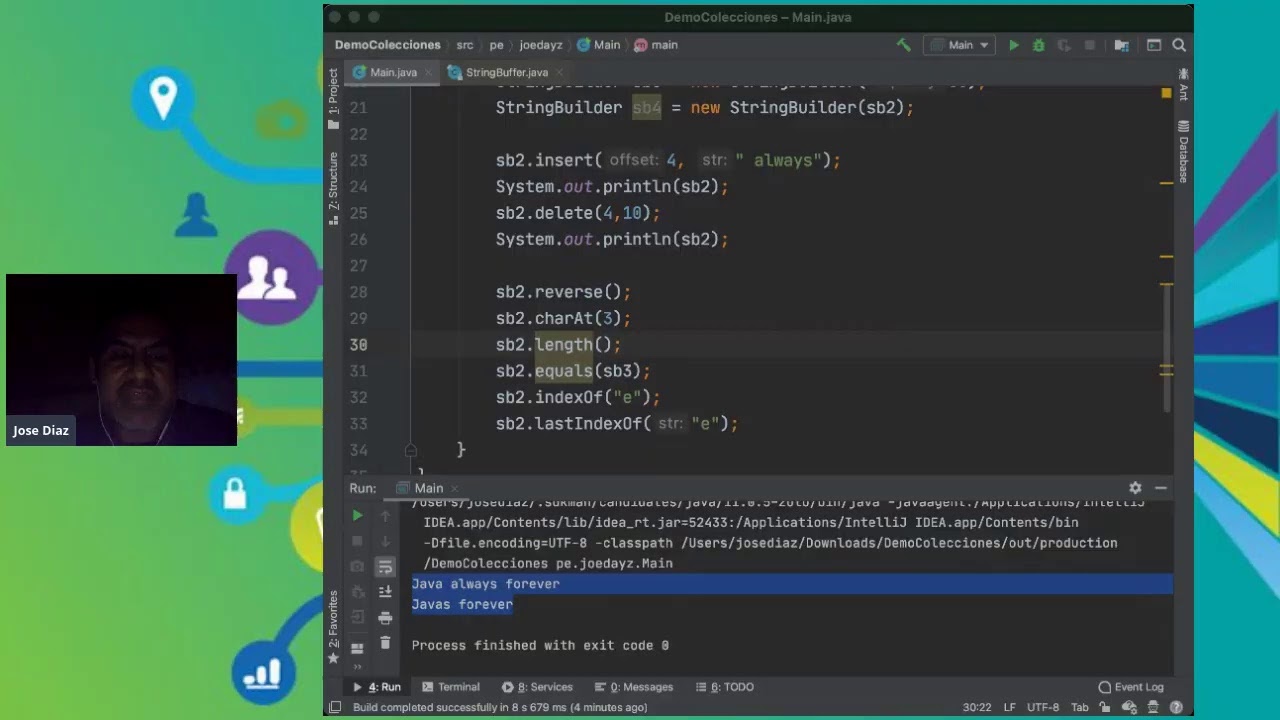Click the toolbar Stop square button

coord(1090,45)
